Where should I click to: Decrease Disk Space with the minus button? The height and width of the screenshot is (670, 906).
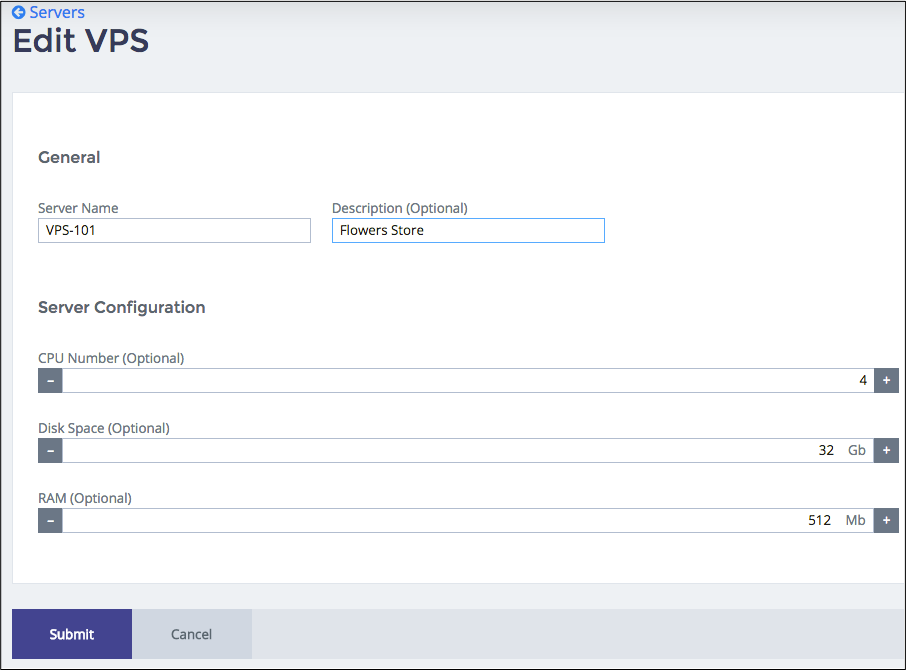coord(50,450)
